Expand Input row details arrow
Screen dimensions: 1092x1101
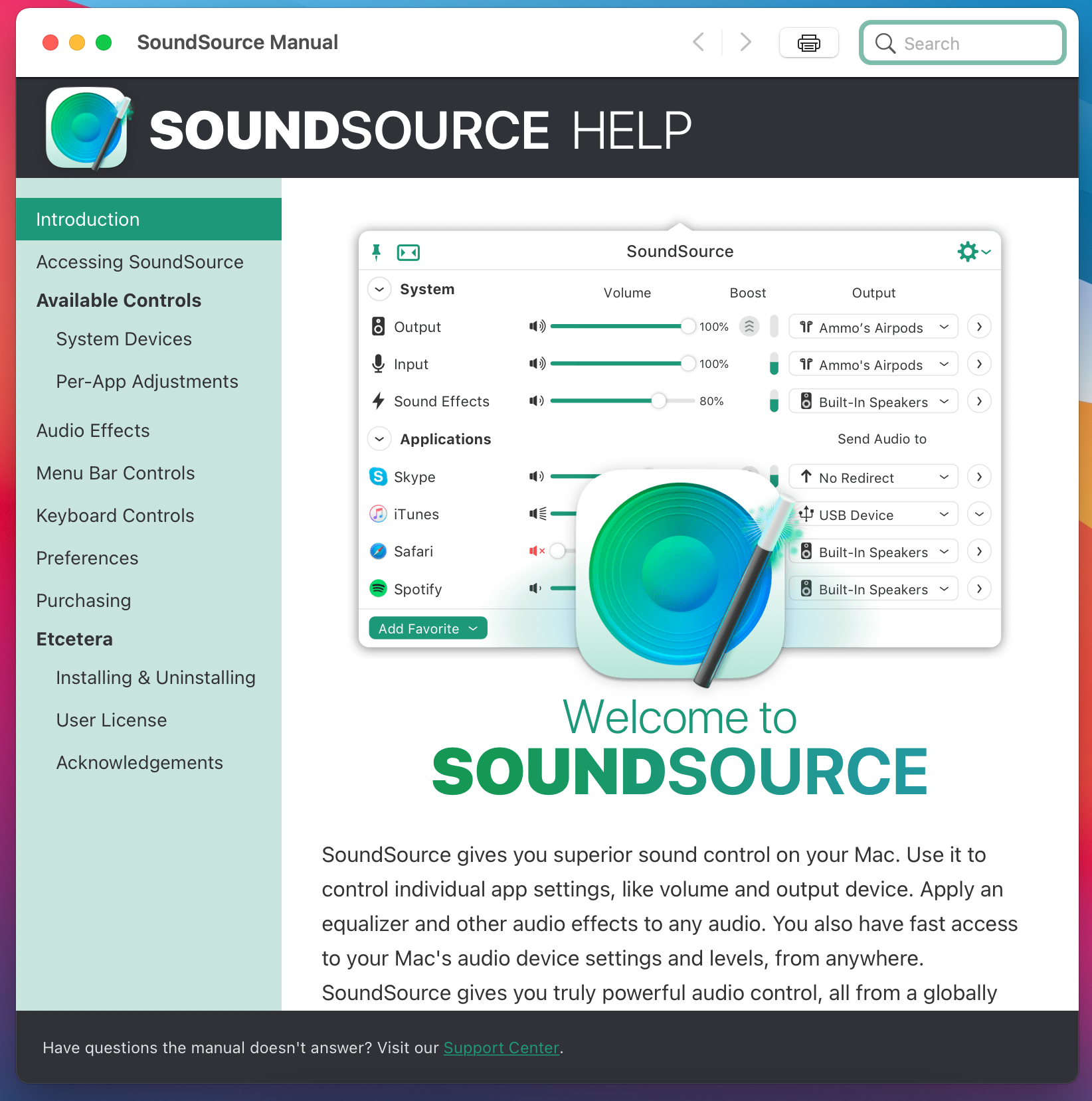click(979, 364)
